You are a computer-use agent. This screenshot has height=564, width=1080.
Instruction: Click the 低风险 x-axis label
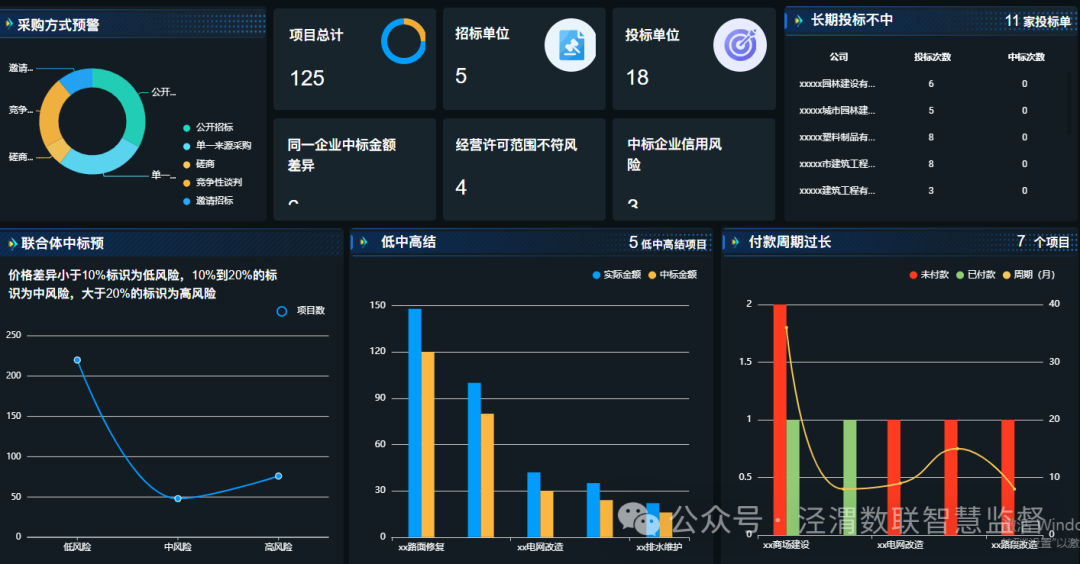77,547
